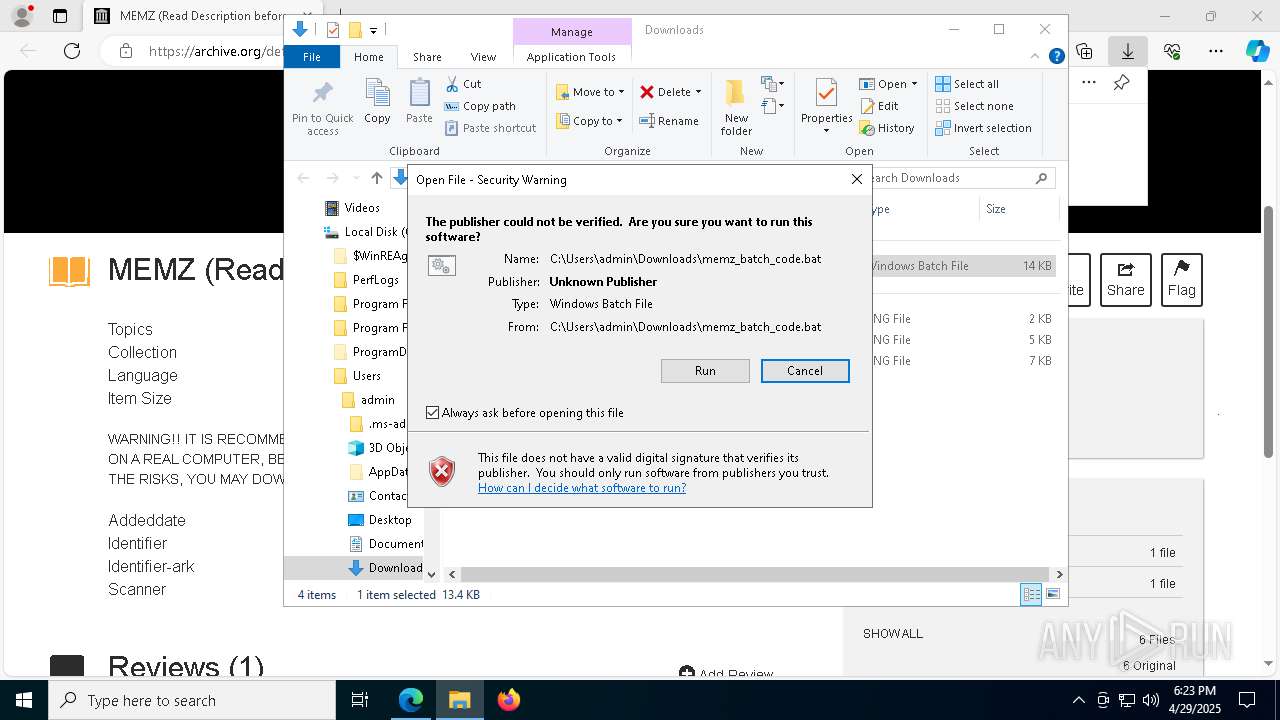Screen dimensions: 1280x720
Task: Select Desktop in the navigation tree
Action: (380, 520)
